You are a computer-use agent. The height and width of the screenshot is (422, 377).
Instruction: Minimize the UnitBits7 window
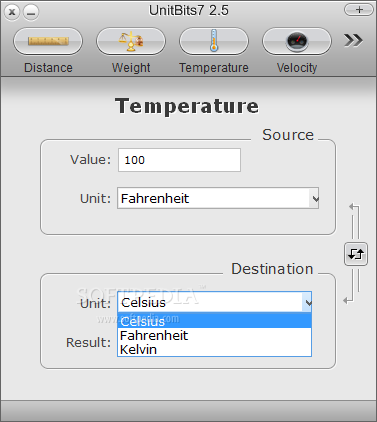click(x=31, y=13)
